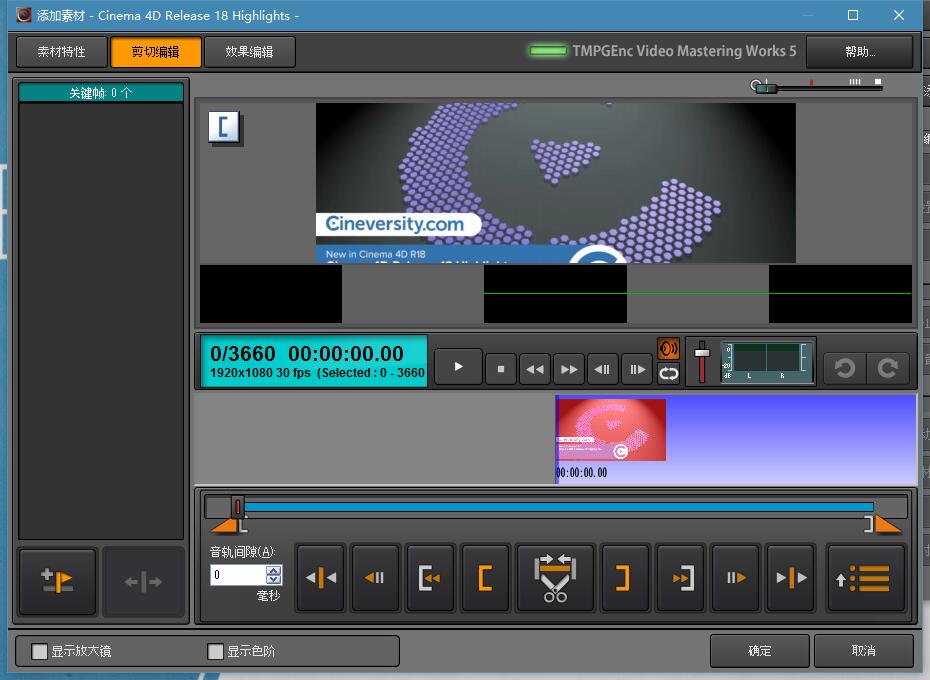Enable 显示放大镜 checkbox
The height and width of the screenshot is (680, 930).
tap(40, 651)
